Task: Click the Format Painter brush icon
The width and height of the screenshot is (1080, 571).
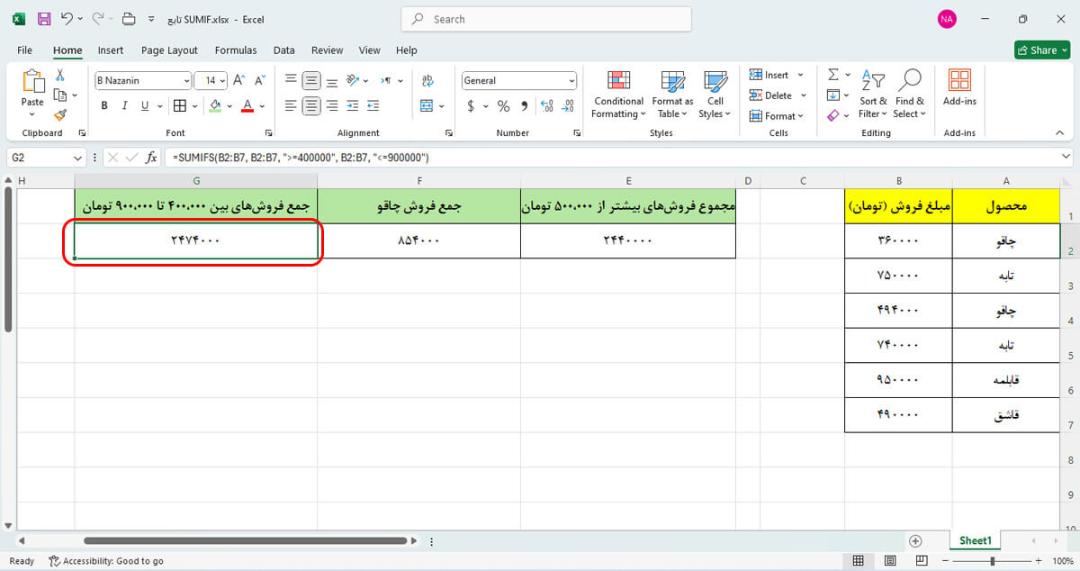Action: click(60, 114)
